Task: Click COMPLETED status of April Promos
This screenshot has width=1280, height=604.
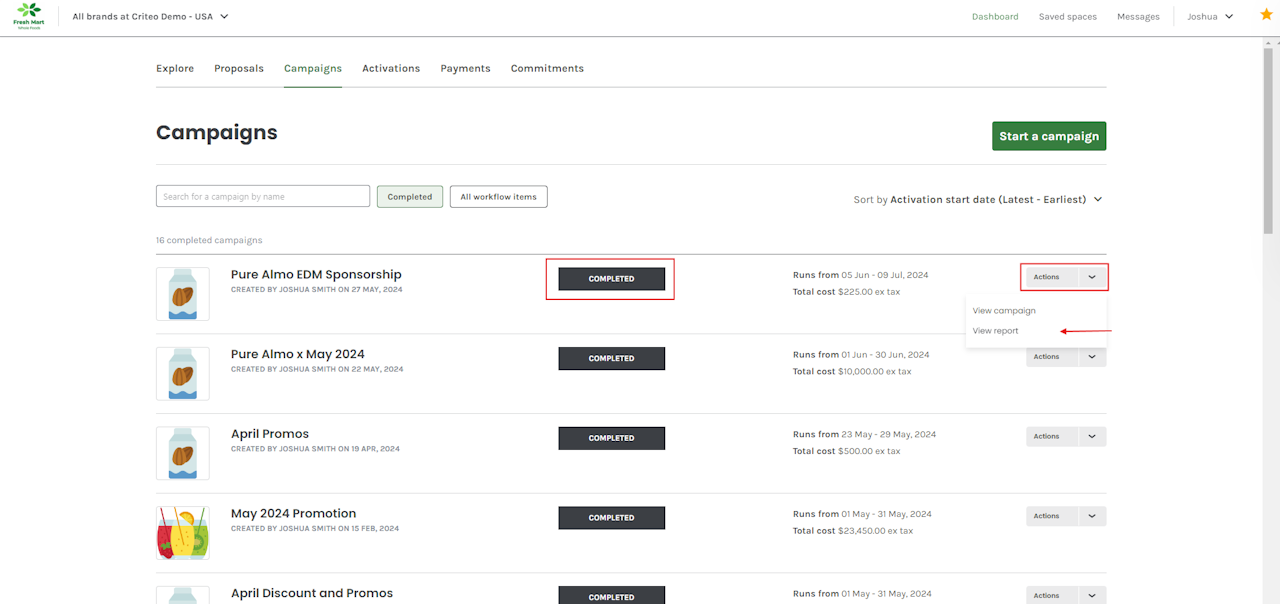Action: 611,438
